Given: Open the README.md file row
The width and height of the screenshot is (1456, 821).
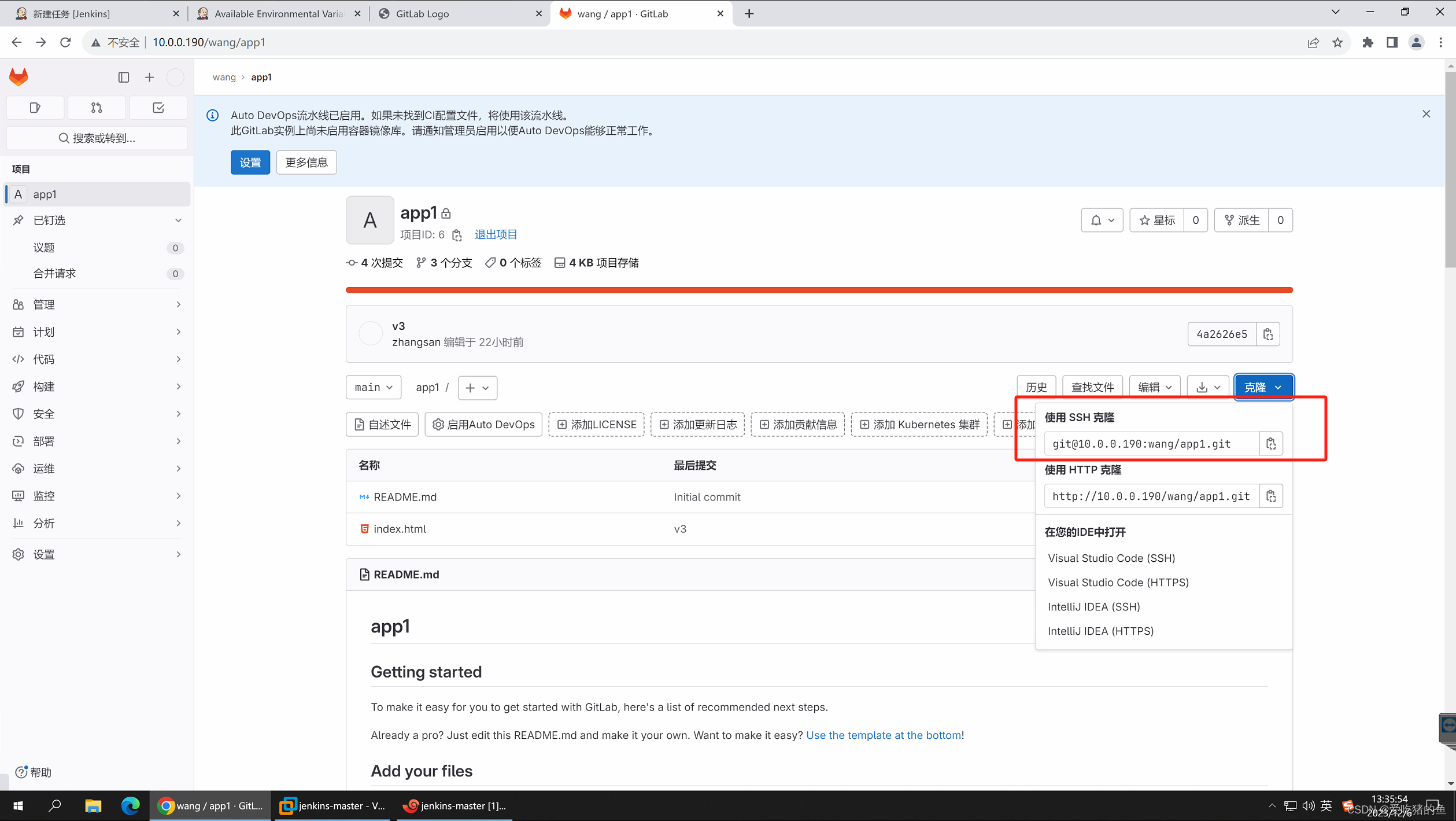Looking at the screenshot, I should click(x=405, y=497).
